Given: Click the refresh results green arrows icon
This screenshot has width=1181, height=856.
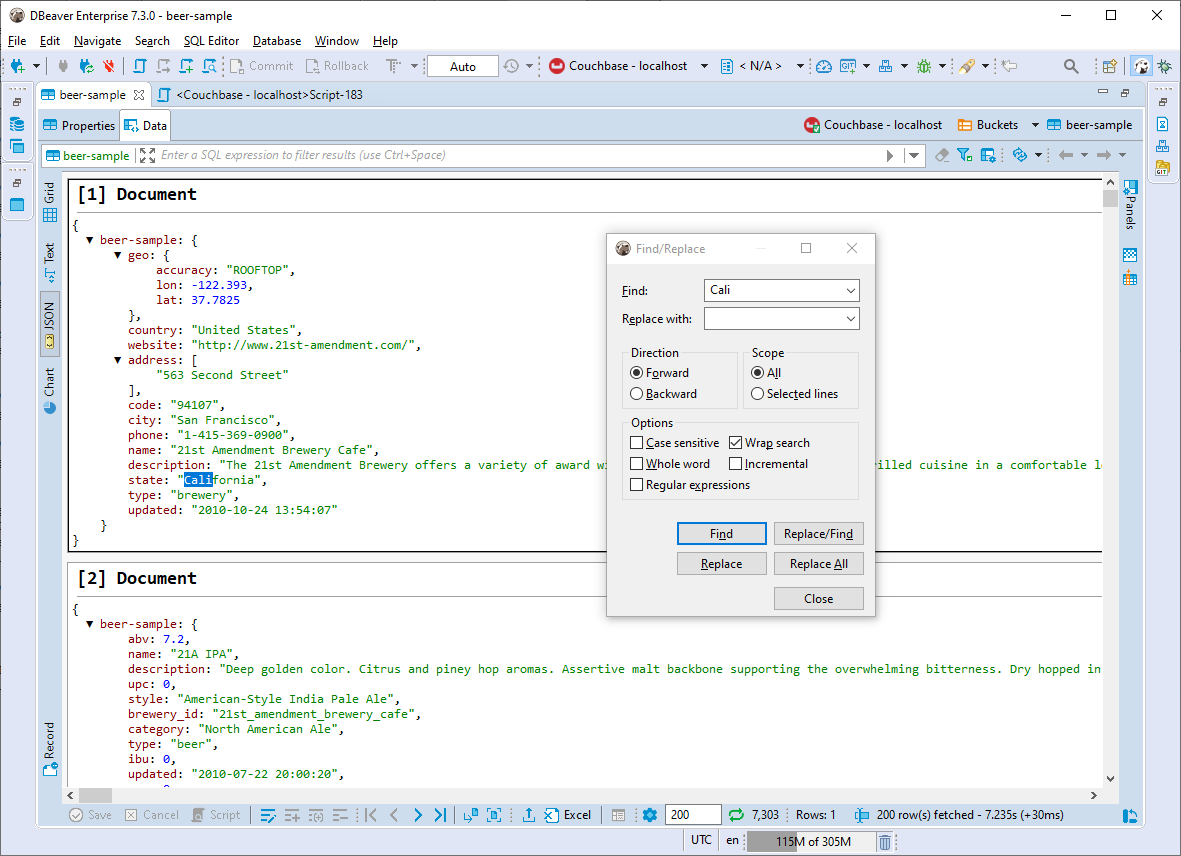Looking at the screenshot, I should coord(736,815).
